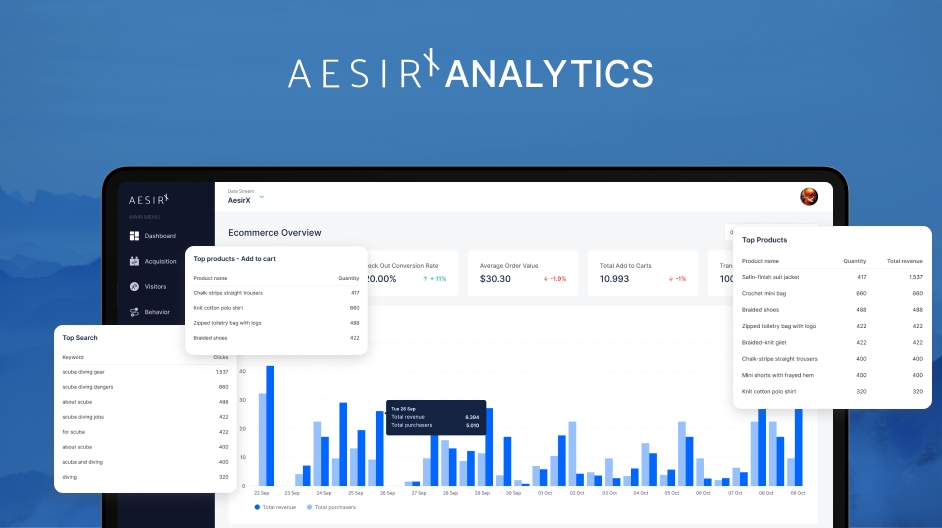Click the Total revenue column header
The height and width of the screenshot is (528, 942).
(x=904, y=261)
